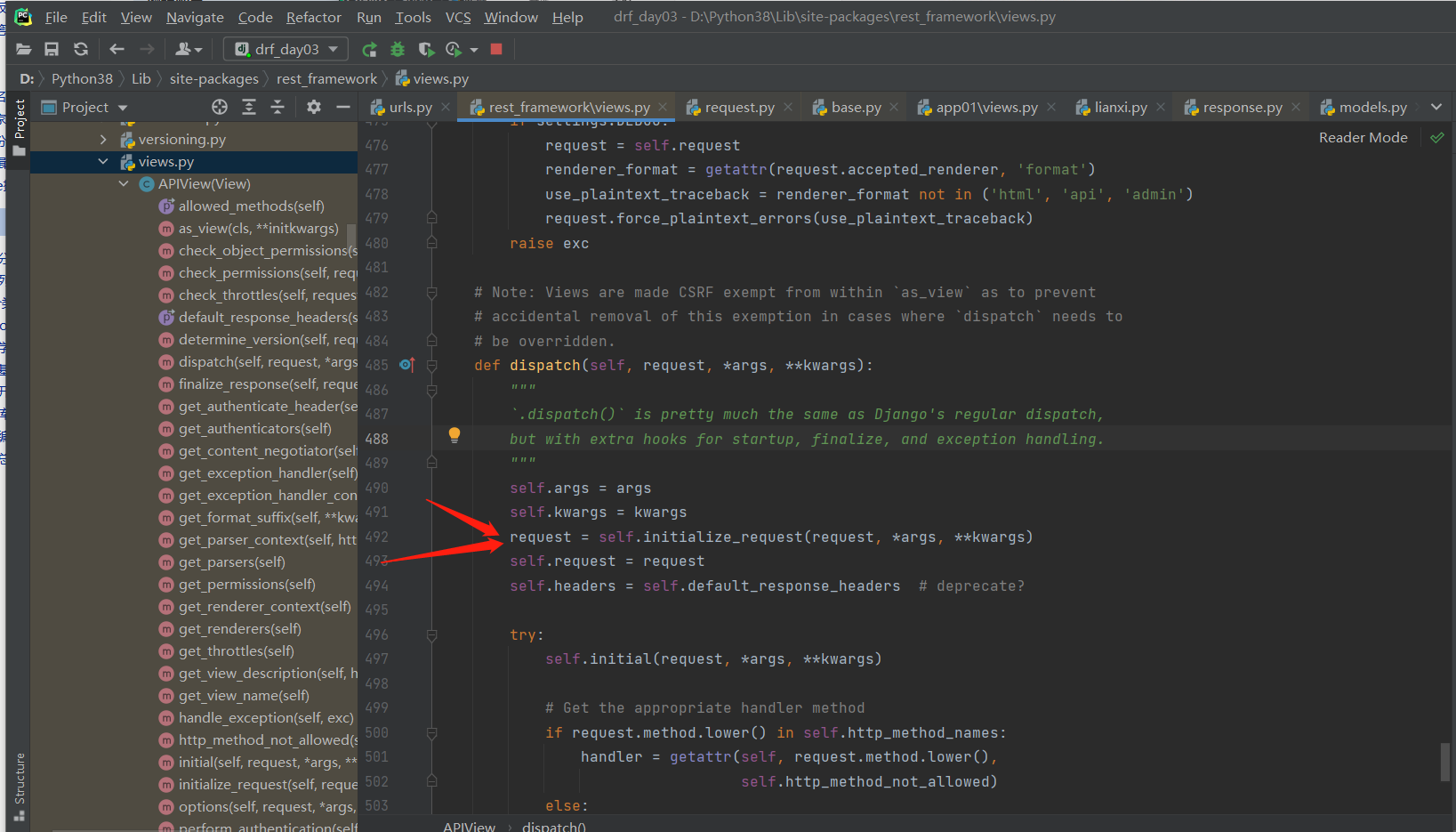Viewport: 1456px width, 832px height.
Task: Toggle Reader Mode in the editor
Action: tap(1363, 138)
